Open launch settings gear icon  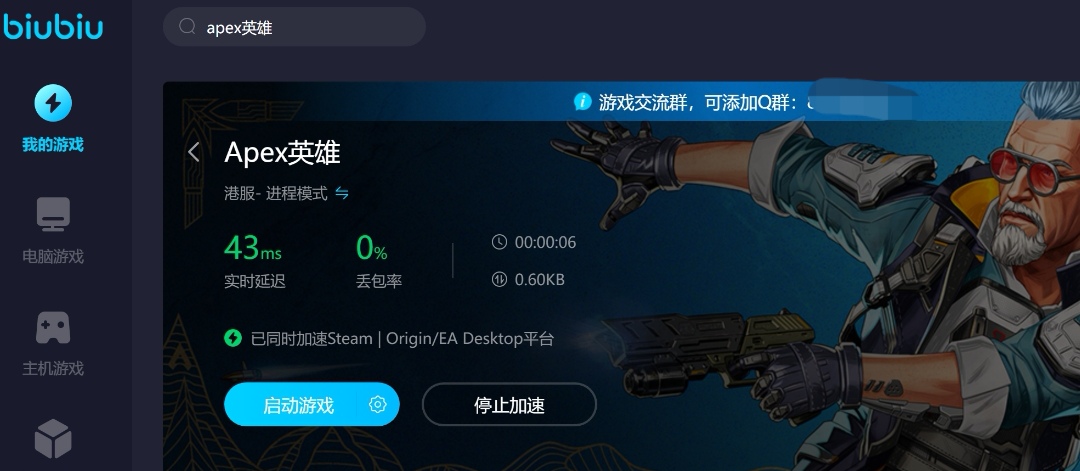click(x=377, y=404)
